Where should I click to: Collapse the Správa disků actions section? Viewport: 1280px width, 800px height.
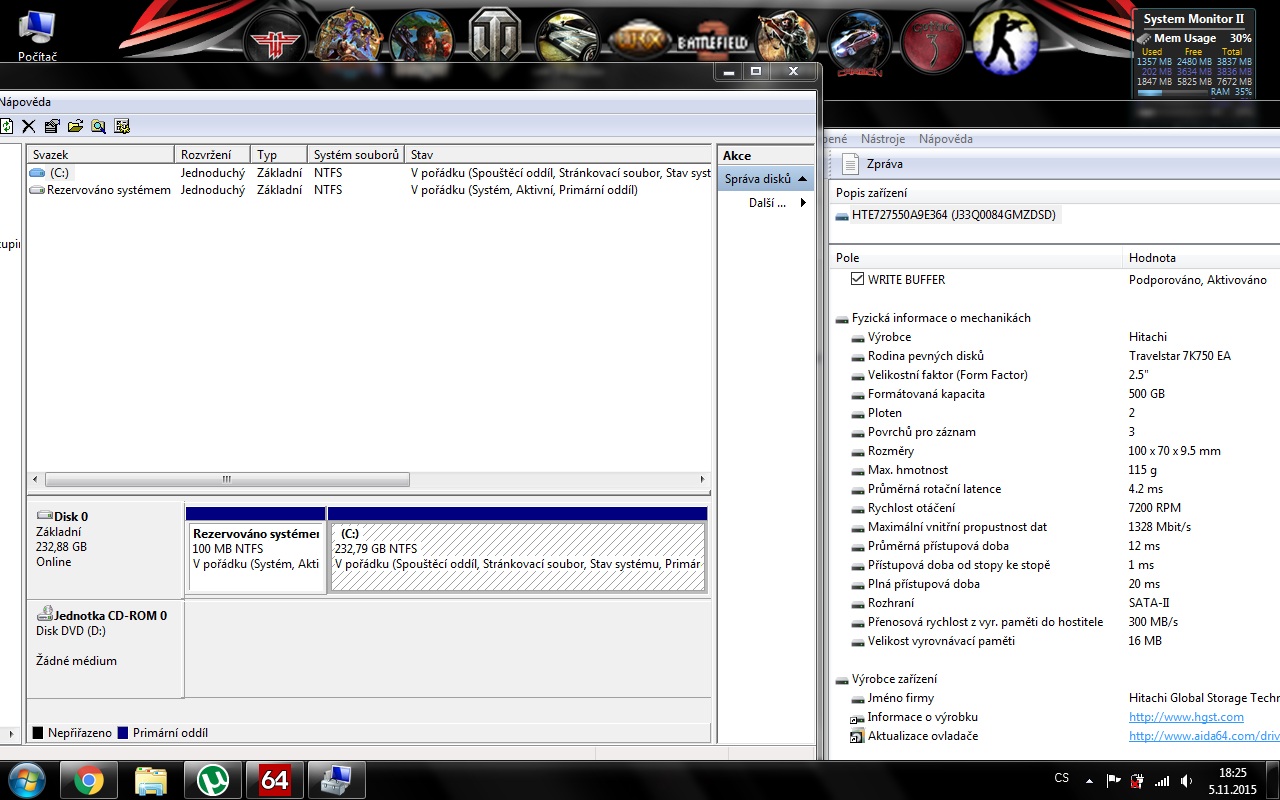pyautogui.click(x=802, y=179)
